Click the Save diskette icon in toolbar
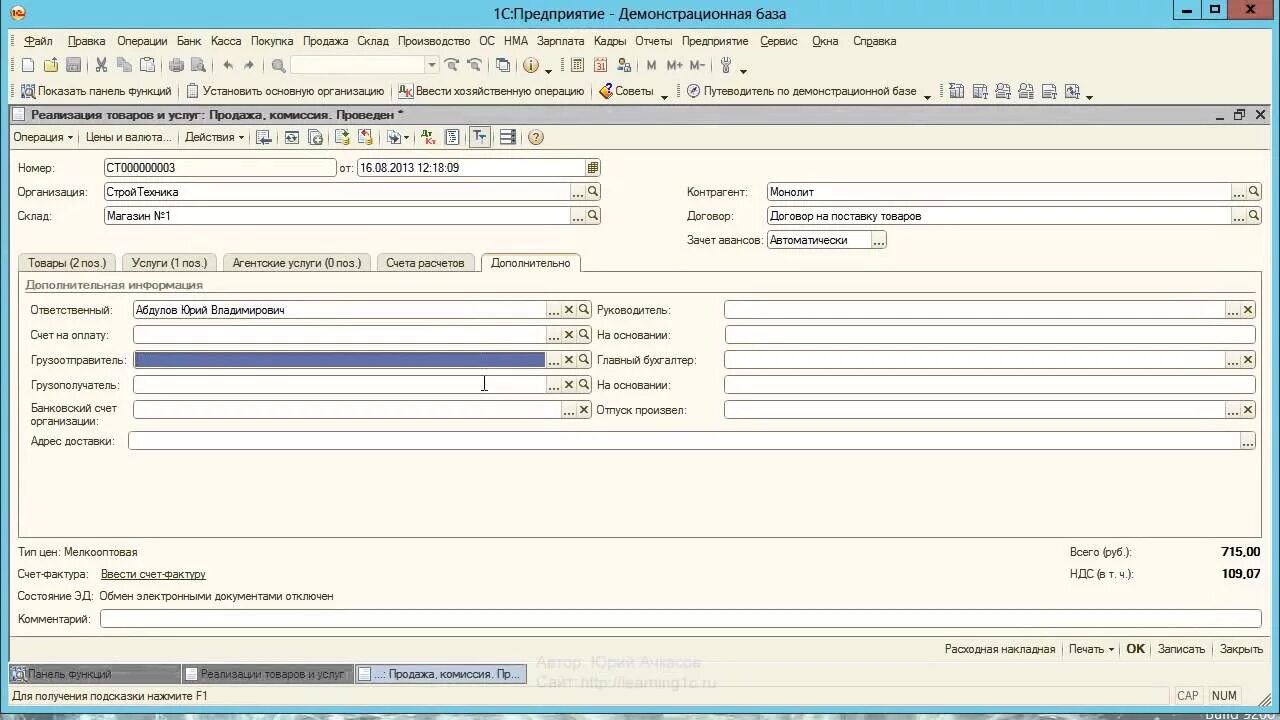 [x=73, y=65]
